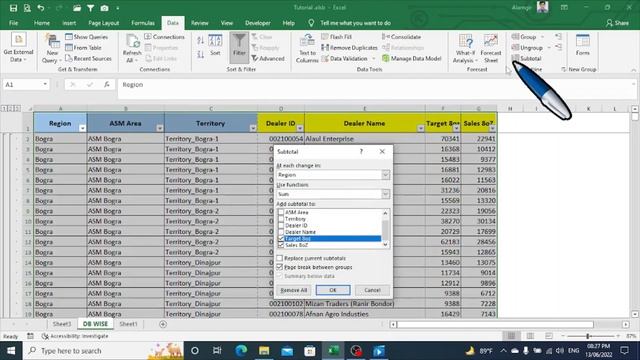Sort A to Z ascending

(200, 40)
